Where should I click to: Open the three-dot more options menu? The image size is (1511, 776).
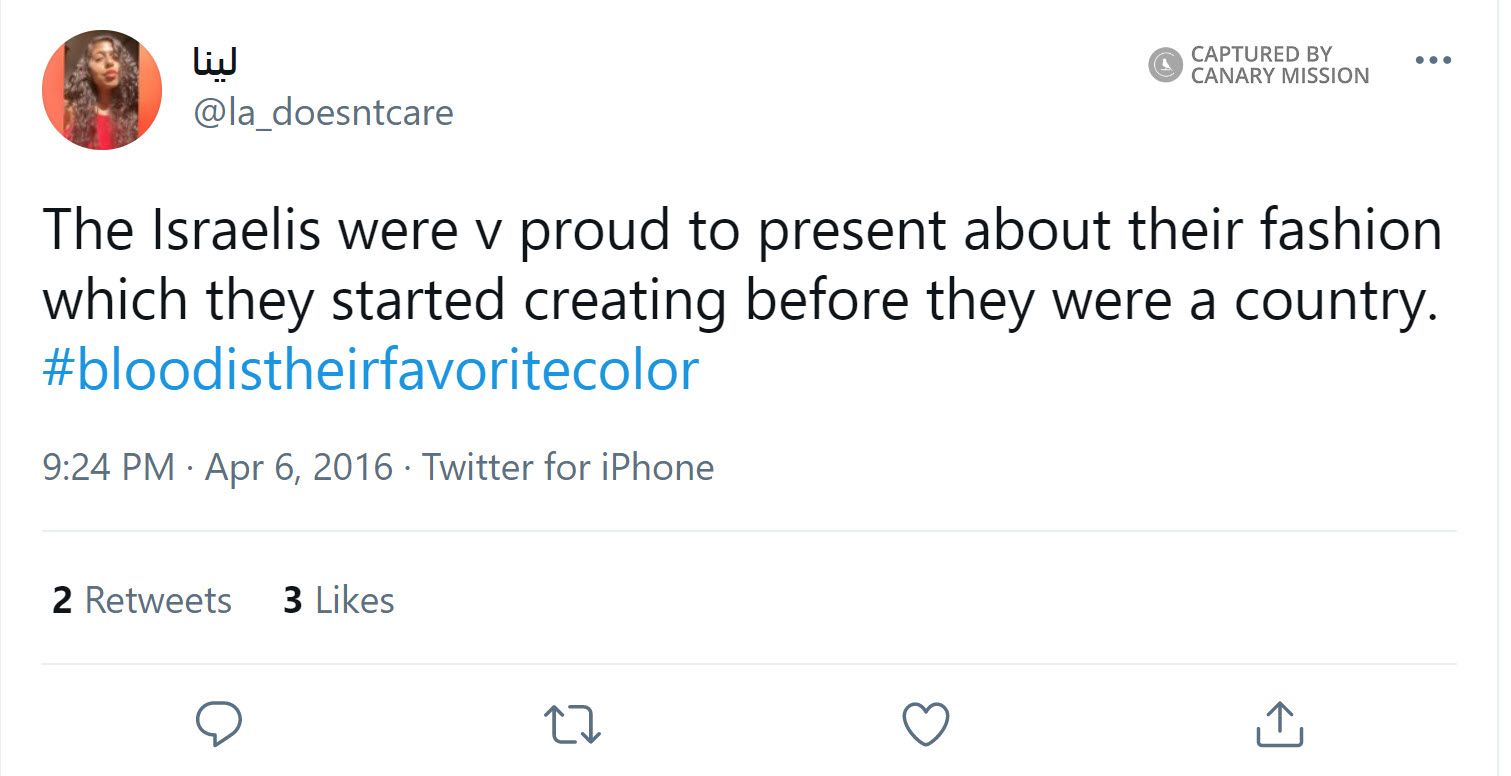1433,60
